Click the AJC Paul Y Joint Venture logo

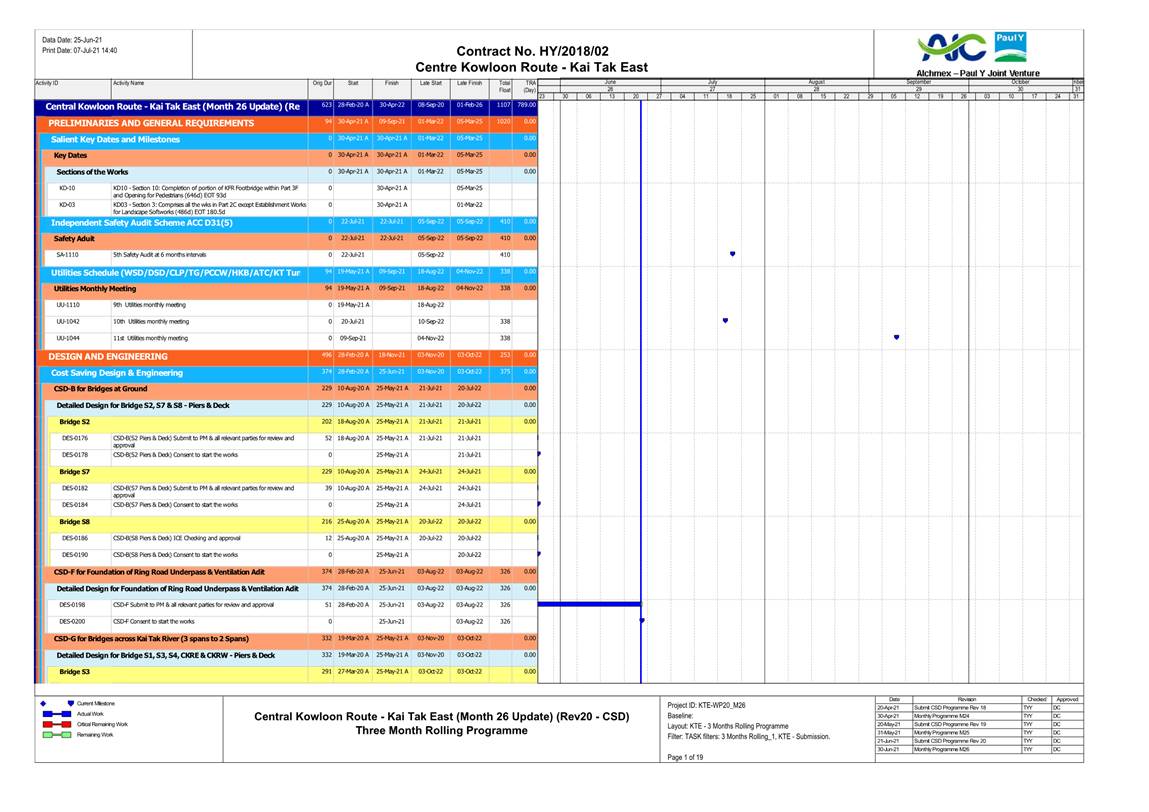click(976, 50)
